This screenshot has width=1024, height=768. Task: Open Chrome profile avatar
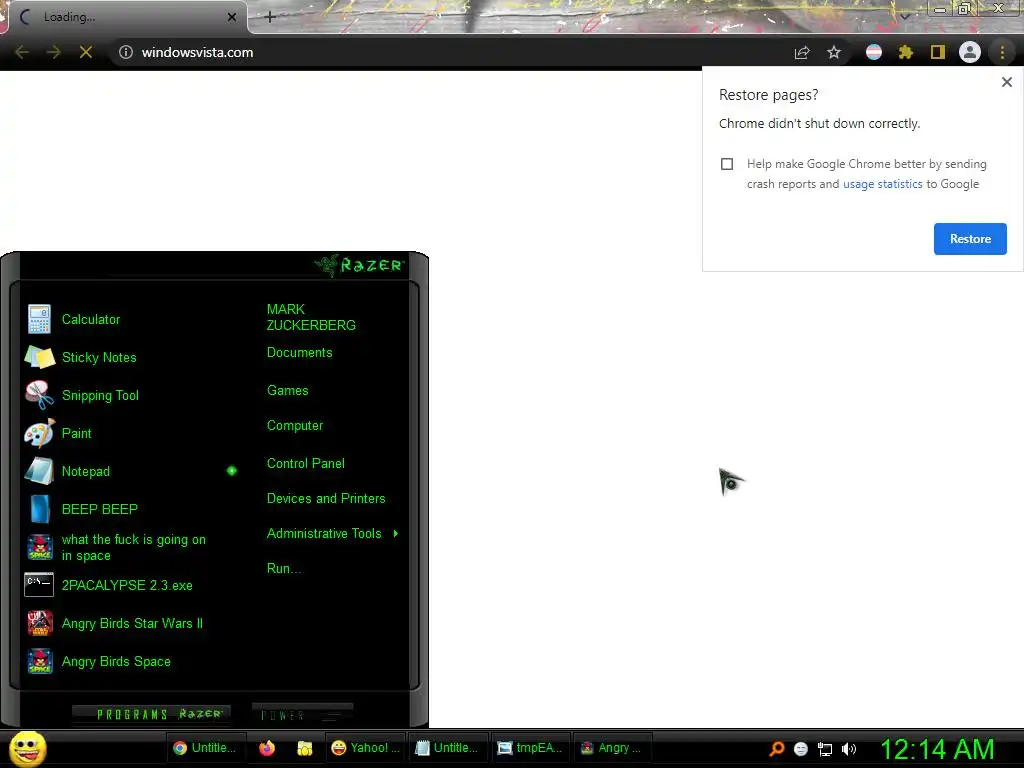pyautogui.click(x=970, y=52)
